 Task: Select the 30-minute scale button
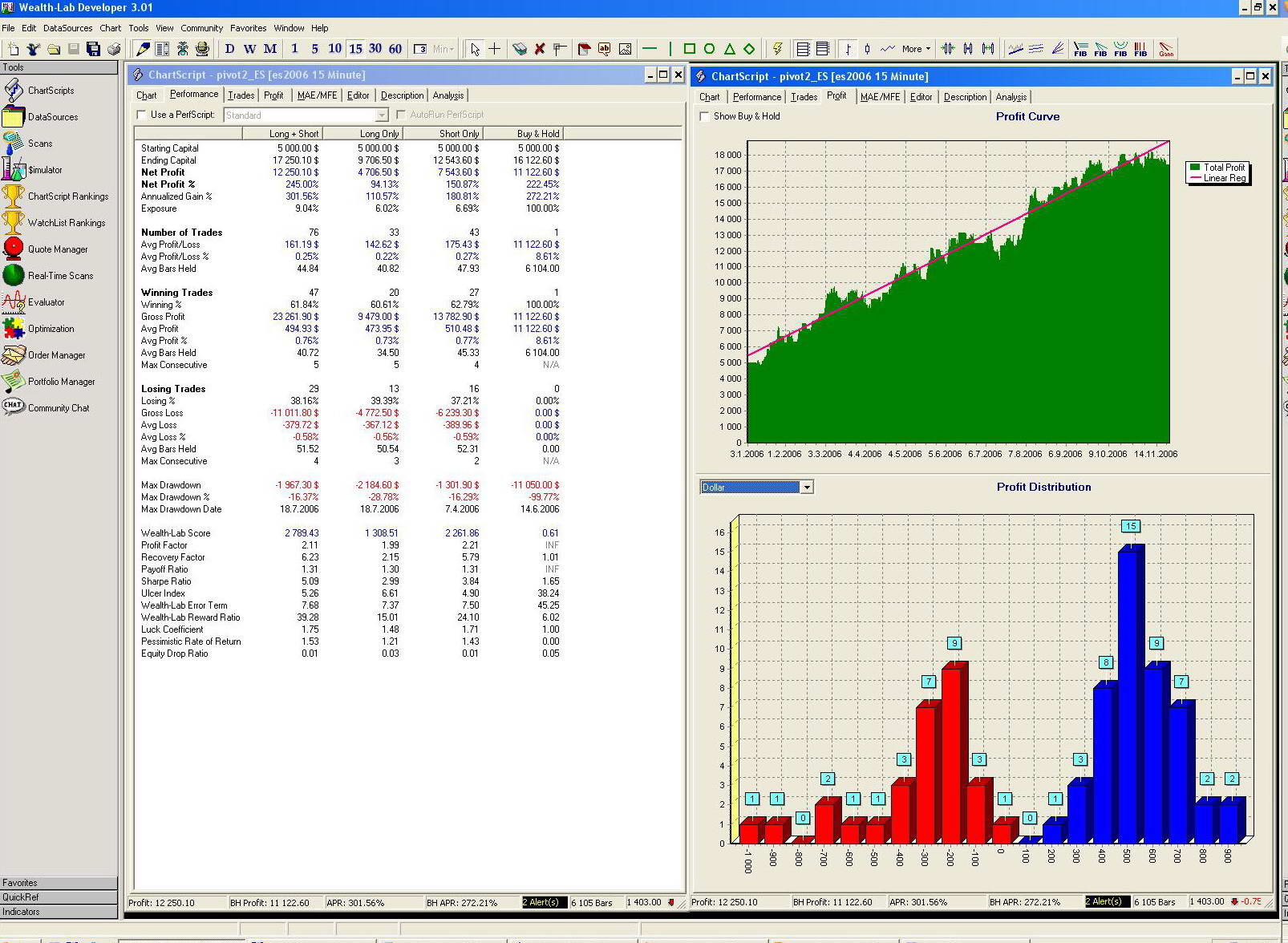coord(375,49)
